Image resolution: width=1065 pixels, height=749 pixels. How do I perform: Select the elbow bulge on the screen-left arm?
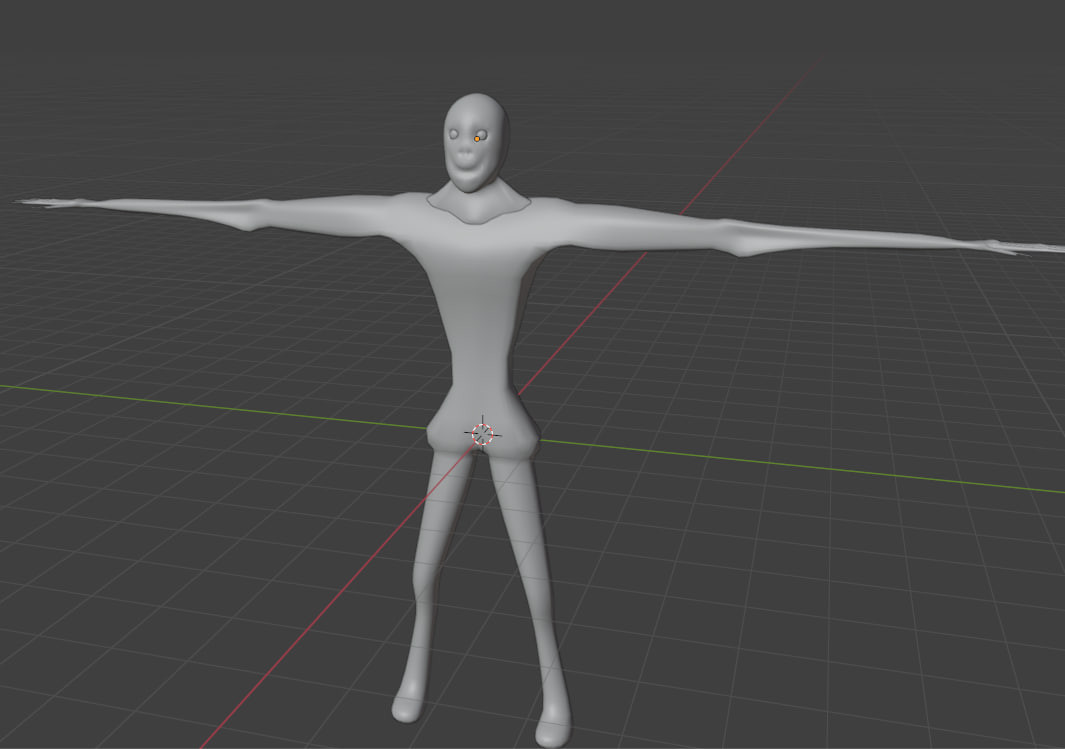250,215
